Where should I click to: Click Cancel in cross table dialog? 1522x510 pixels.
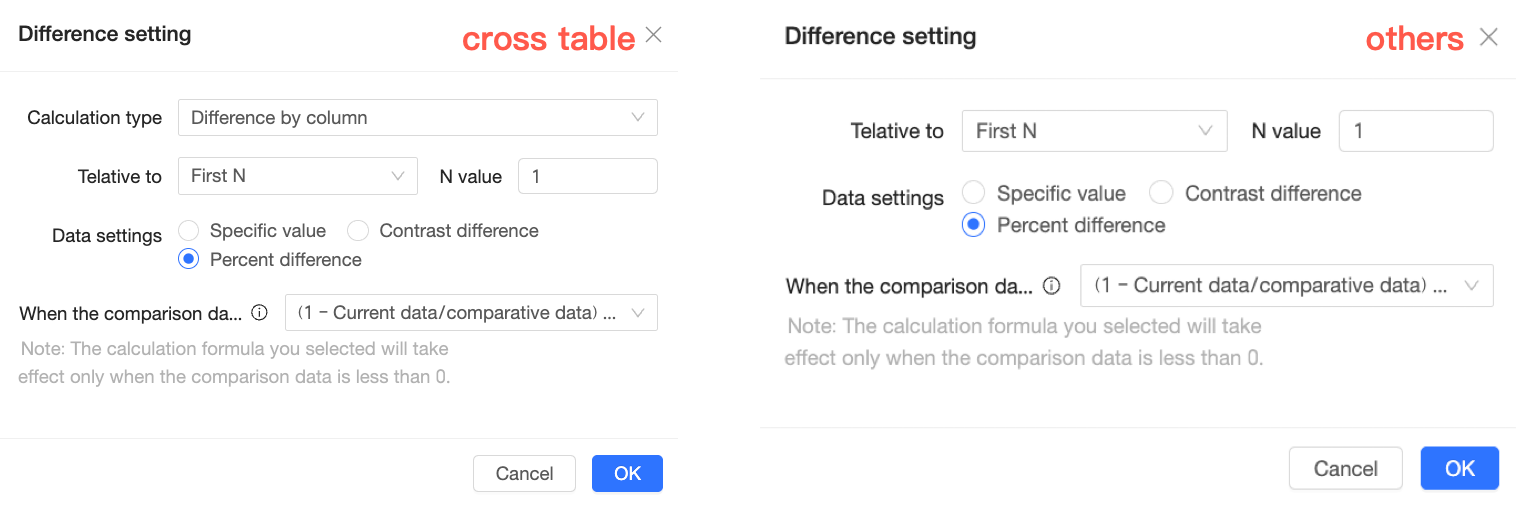pyautogui.click(x=524, y=474)
